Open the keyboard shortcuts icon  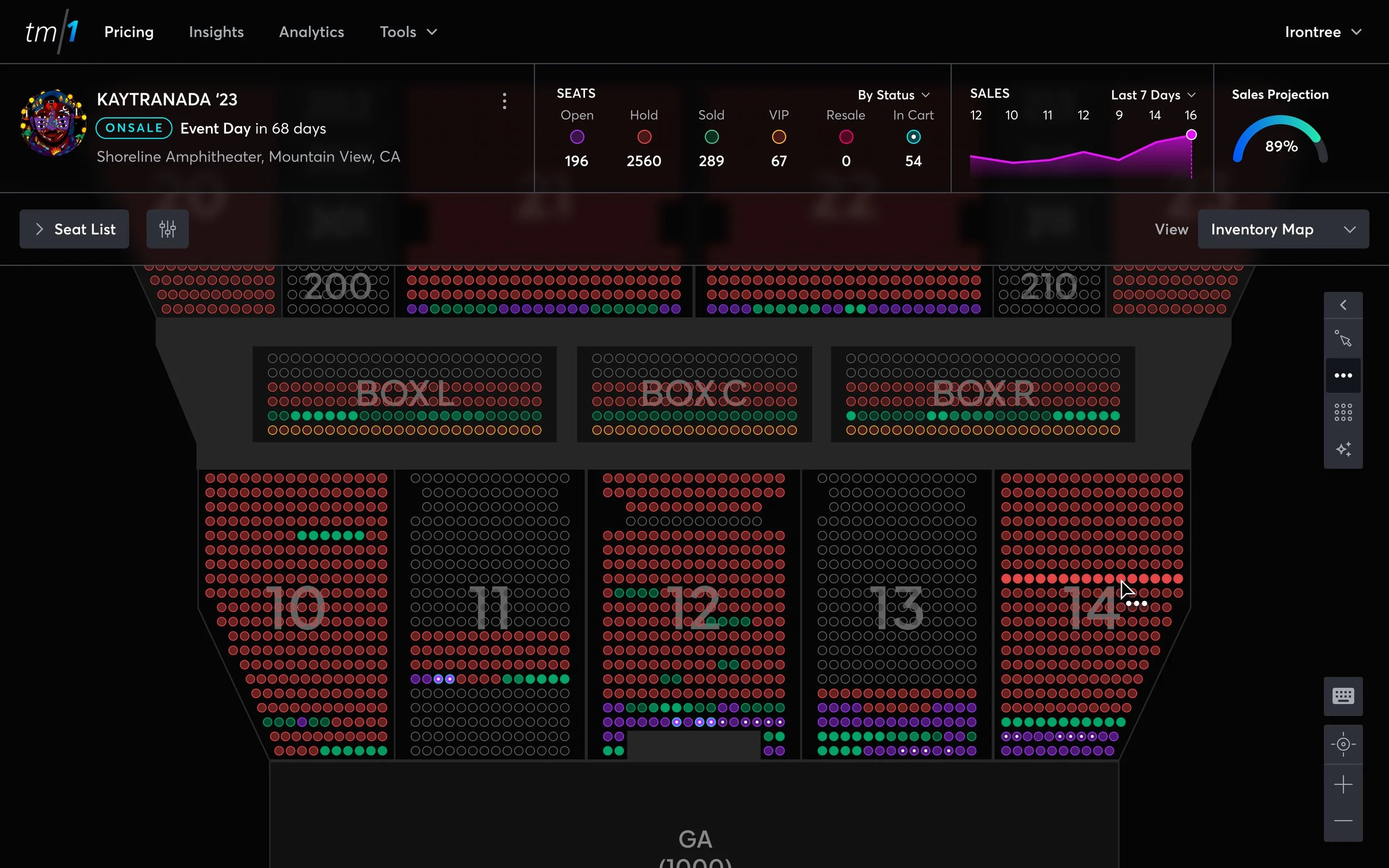pyautogui.click(x=1342, y=696)
